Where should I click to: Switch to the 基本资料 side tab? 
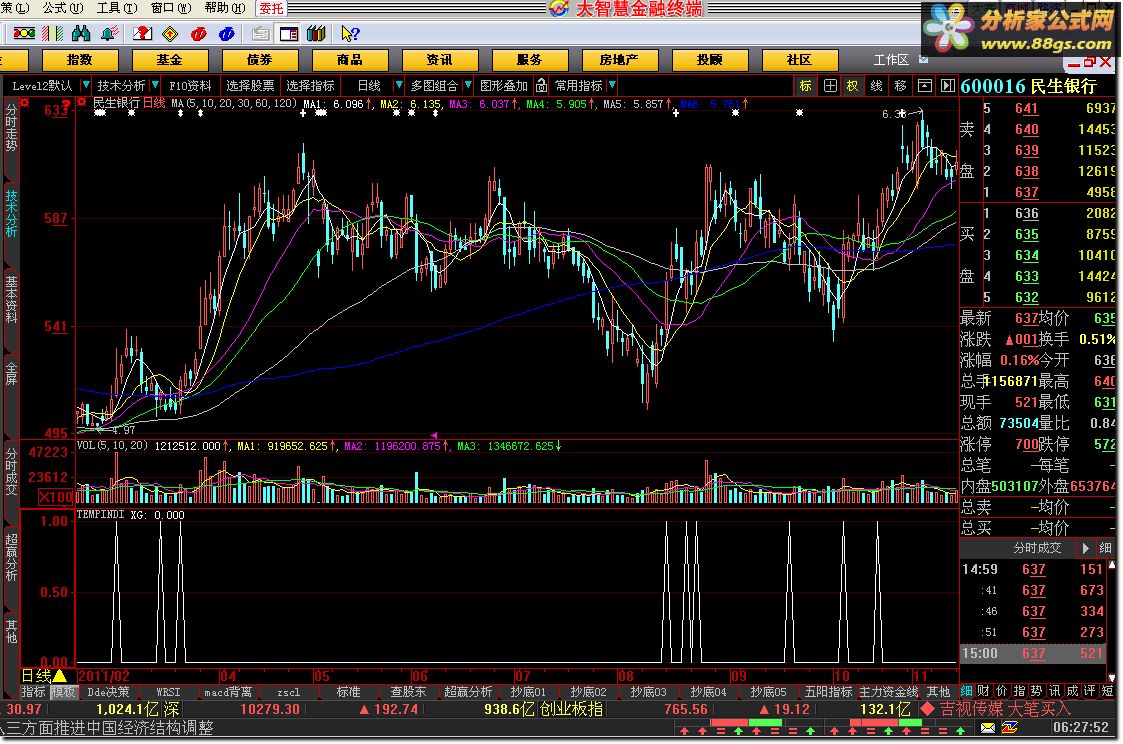coord(11,298)
